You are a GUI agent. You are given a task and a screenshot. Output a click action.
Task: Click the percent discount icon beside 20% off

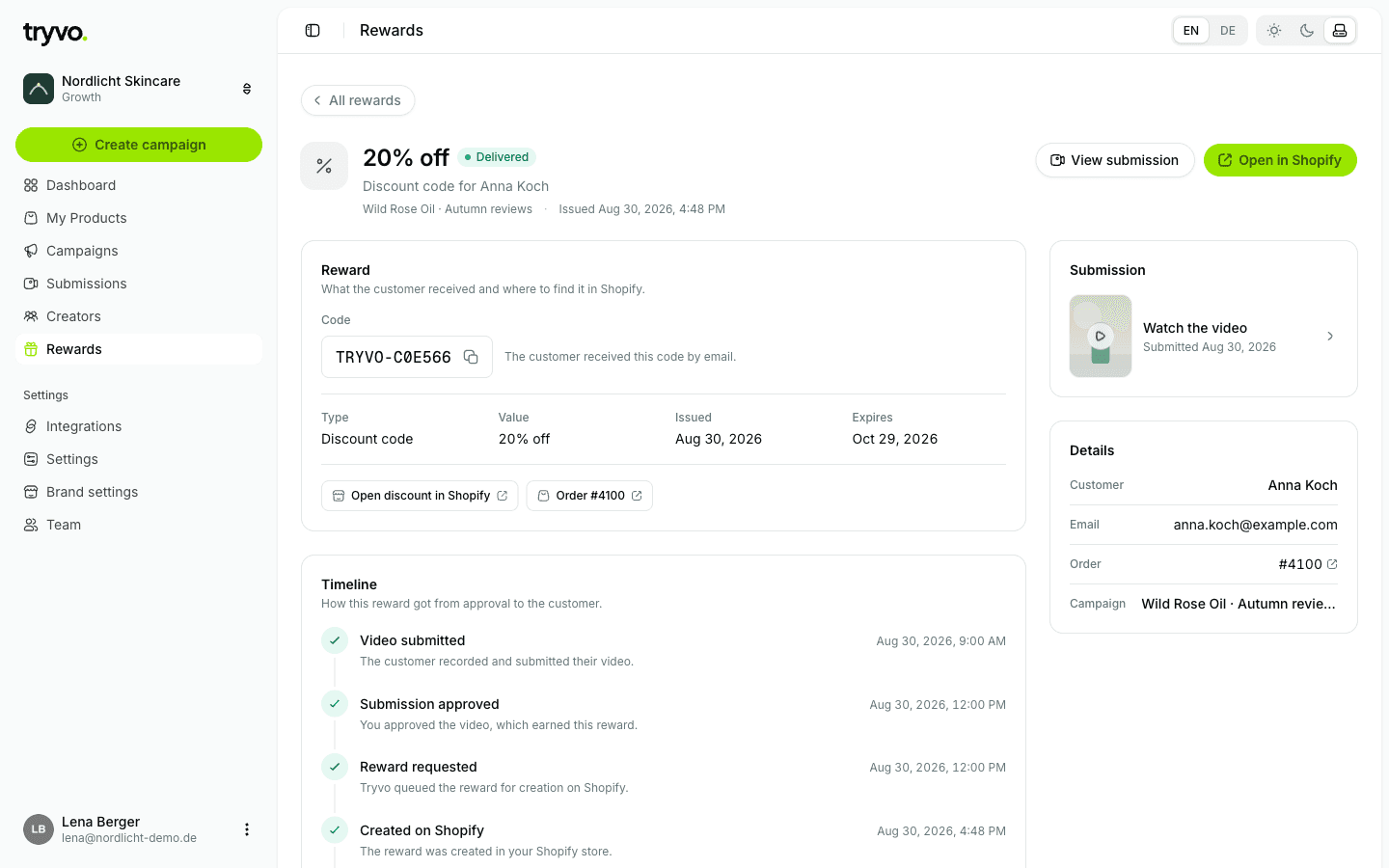click(324, 166)
